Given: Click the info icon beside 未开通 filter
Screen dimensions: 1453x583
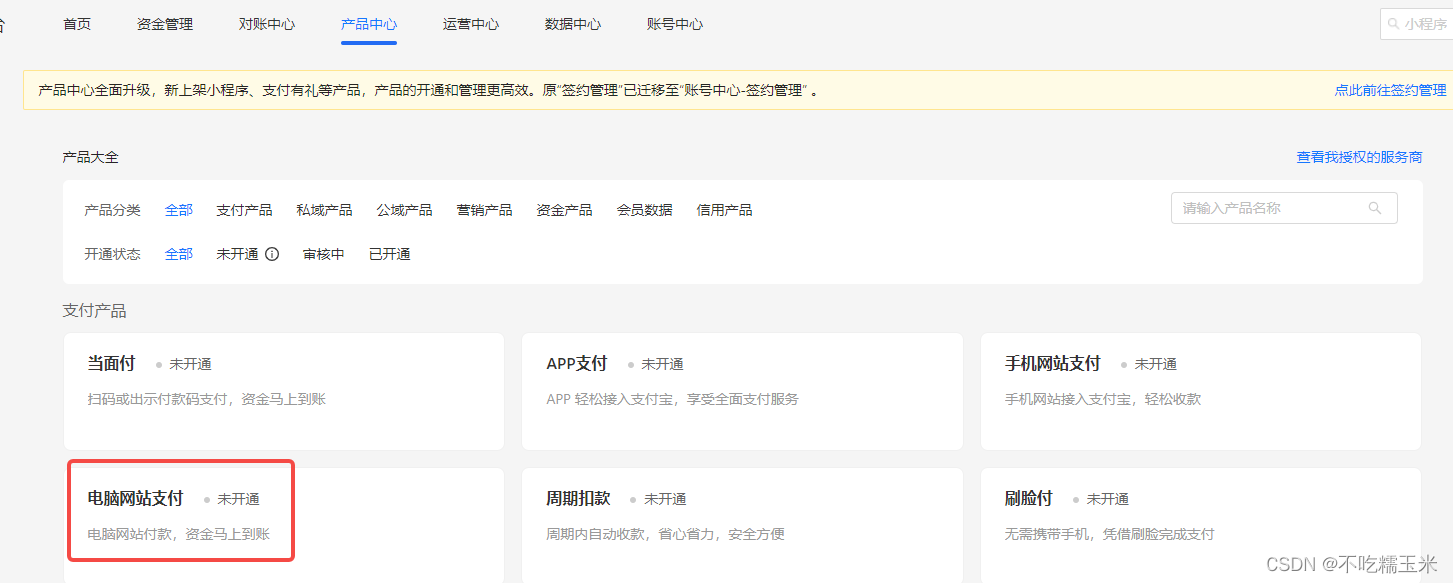Looking at the screenshot, I should tap(272, 254).
